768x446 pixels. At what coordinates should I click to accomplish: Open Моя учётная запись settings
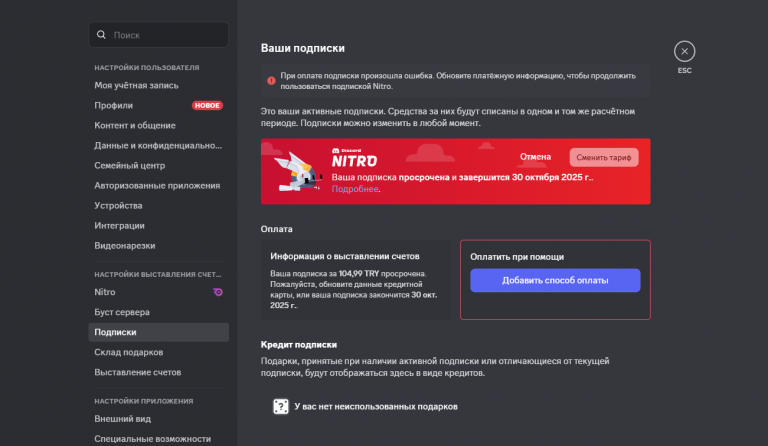pyautogui.click(x=158, y=85)
